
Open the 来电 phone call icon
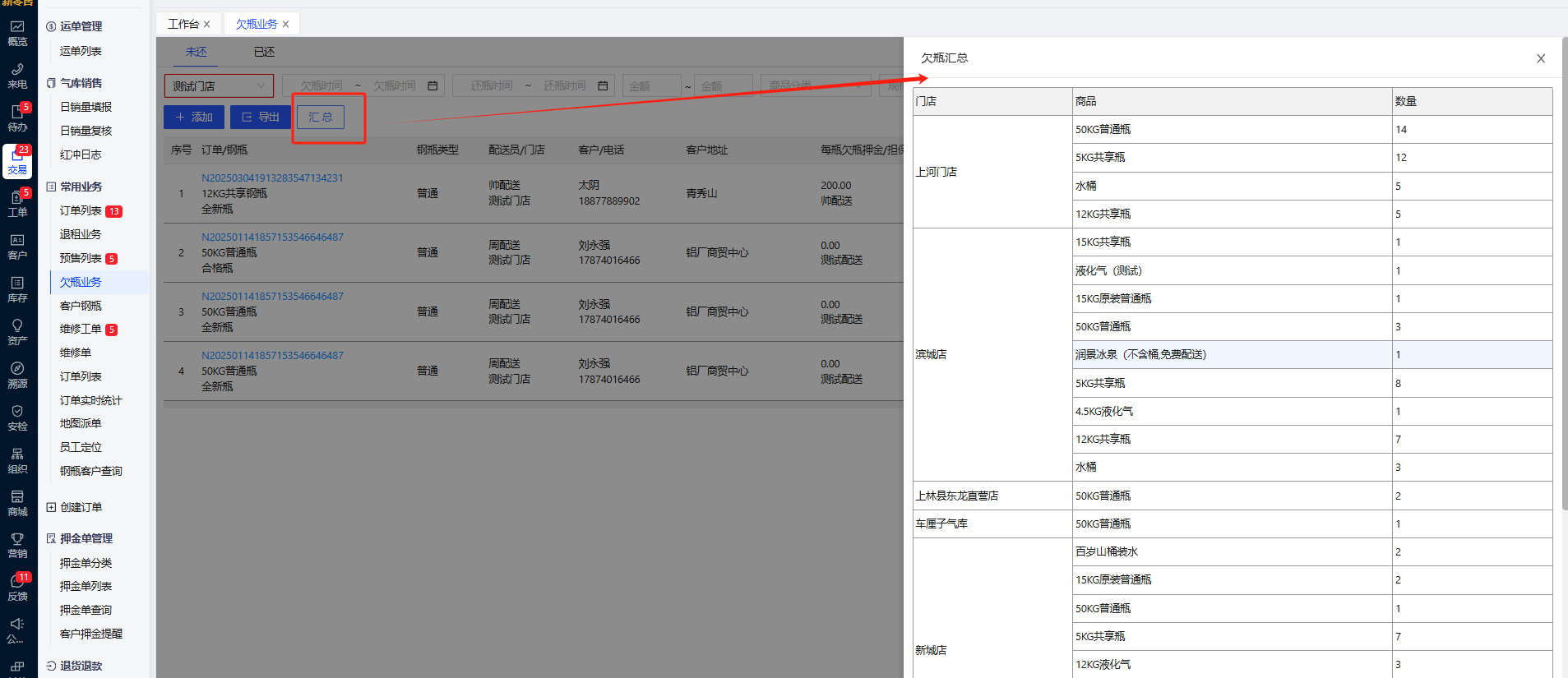tap(17, 76)
